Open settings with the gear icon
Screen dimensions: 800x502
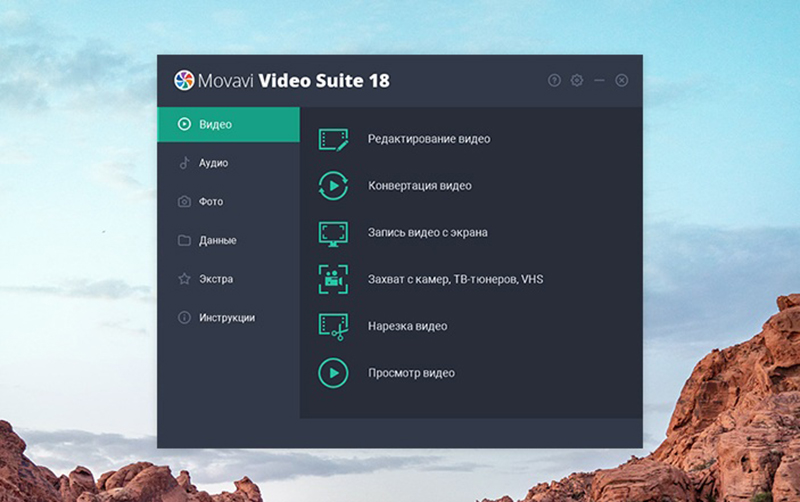(577, 80)
